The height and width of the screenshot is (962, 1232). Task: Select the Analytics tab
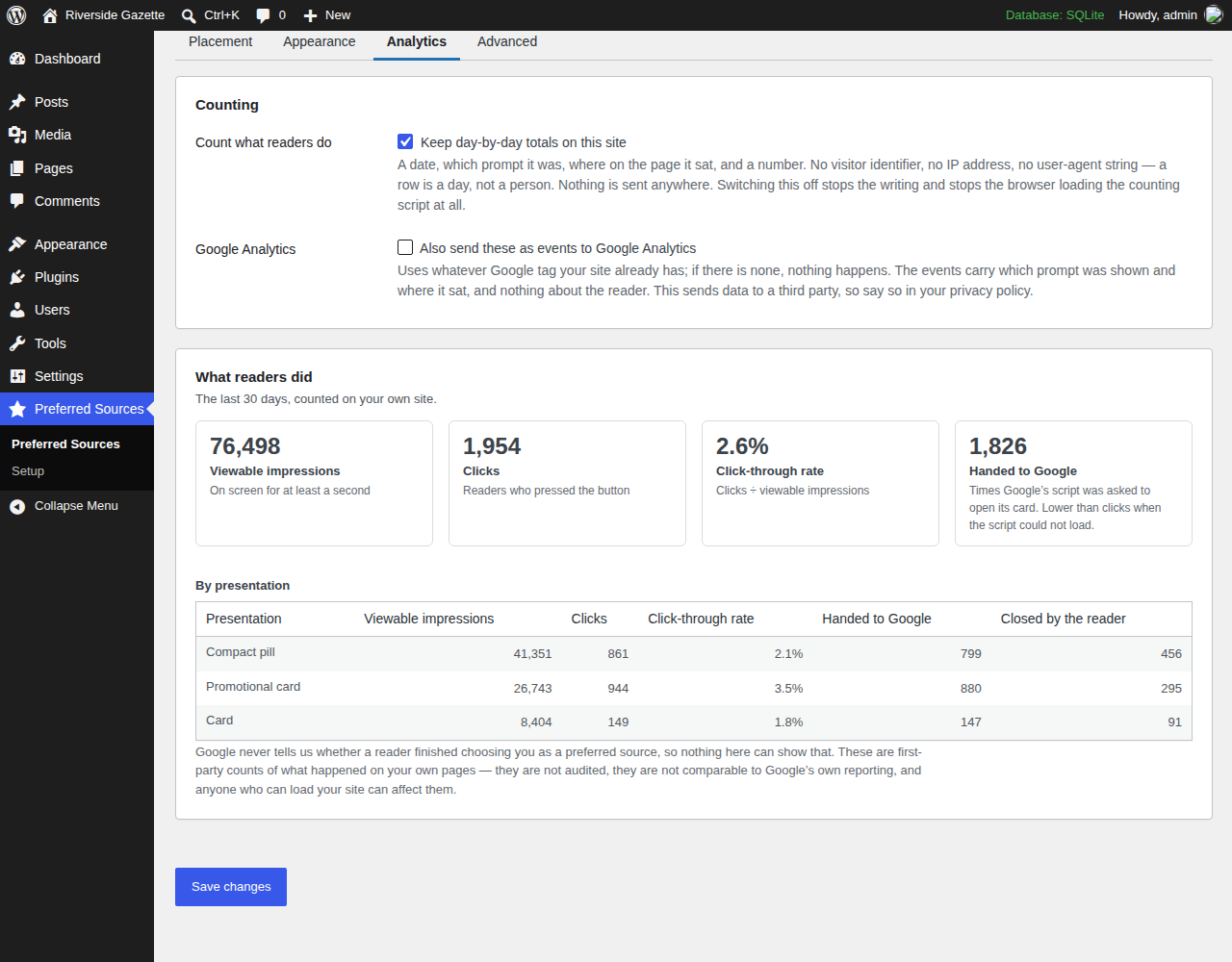coord(417,41)
